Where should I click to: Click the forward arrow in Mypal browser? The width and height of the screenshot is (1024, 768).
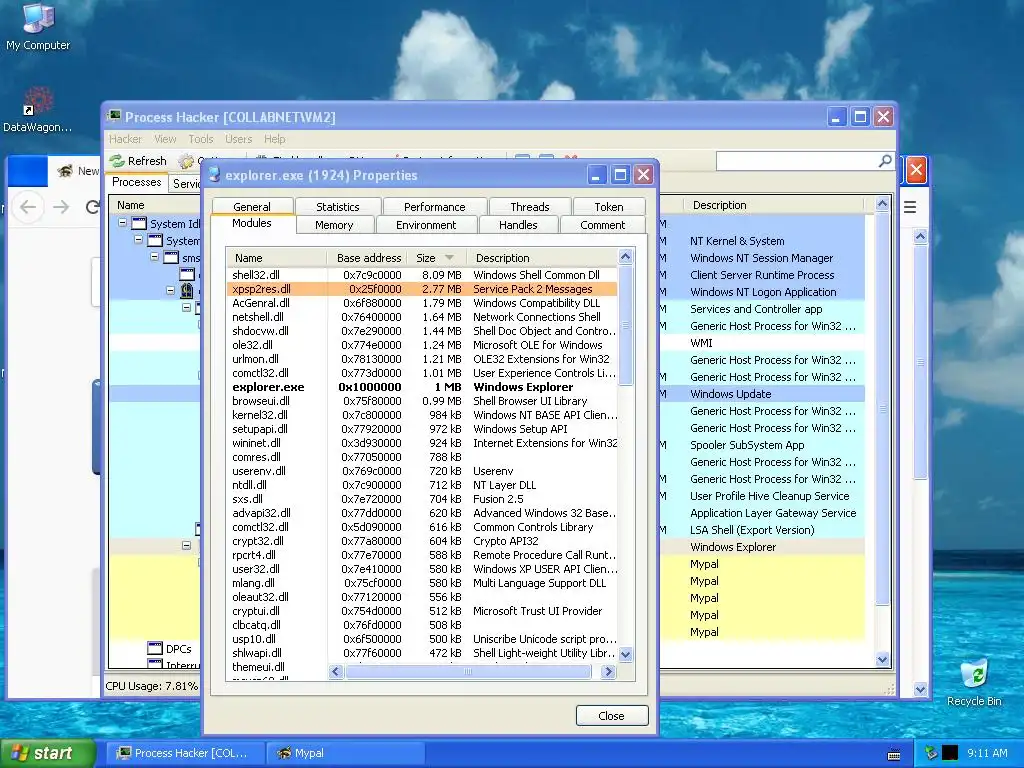[x=61, y=207]
